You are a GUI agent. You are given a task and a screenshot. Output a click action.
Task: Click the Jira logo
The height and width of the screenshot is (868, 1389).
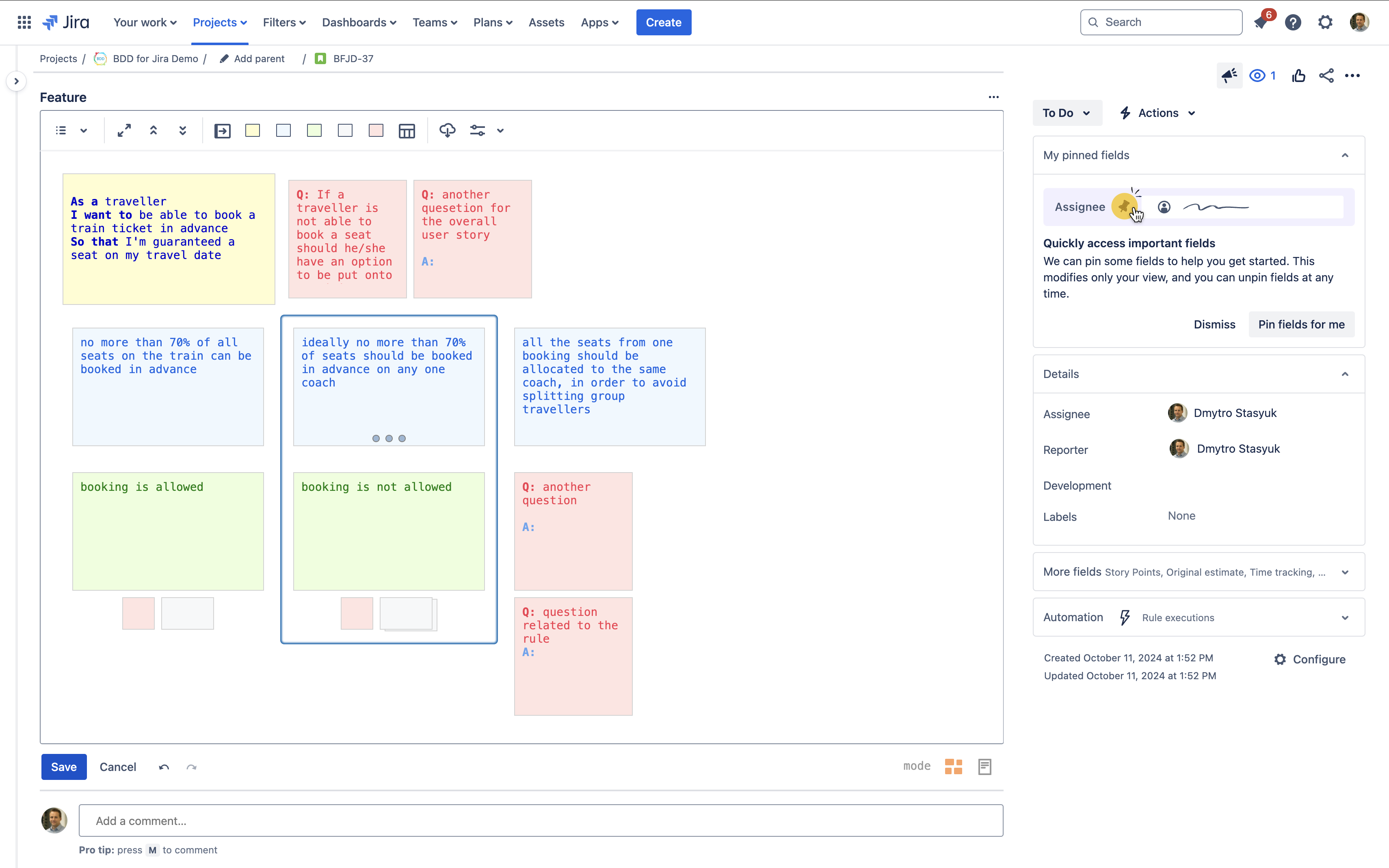(66, 22)
